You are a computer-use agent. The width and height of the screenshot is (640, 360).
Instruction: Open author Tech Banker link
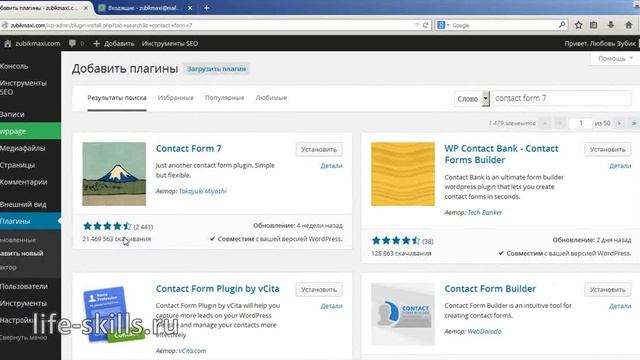(x=484, y=213)
